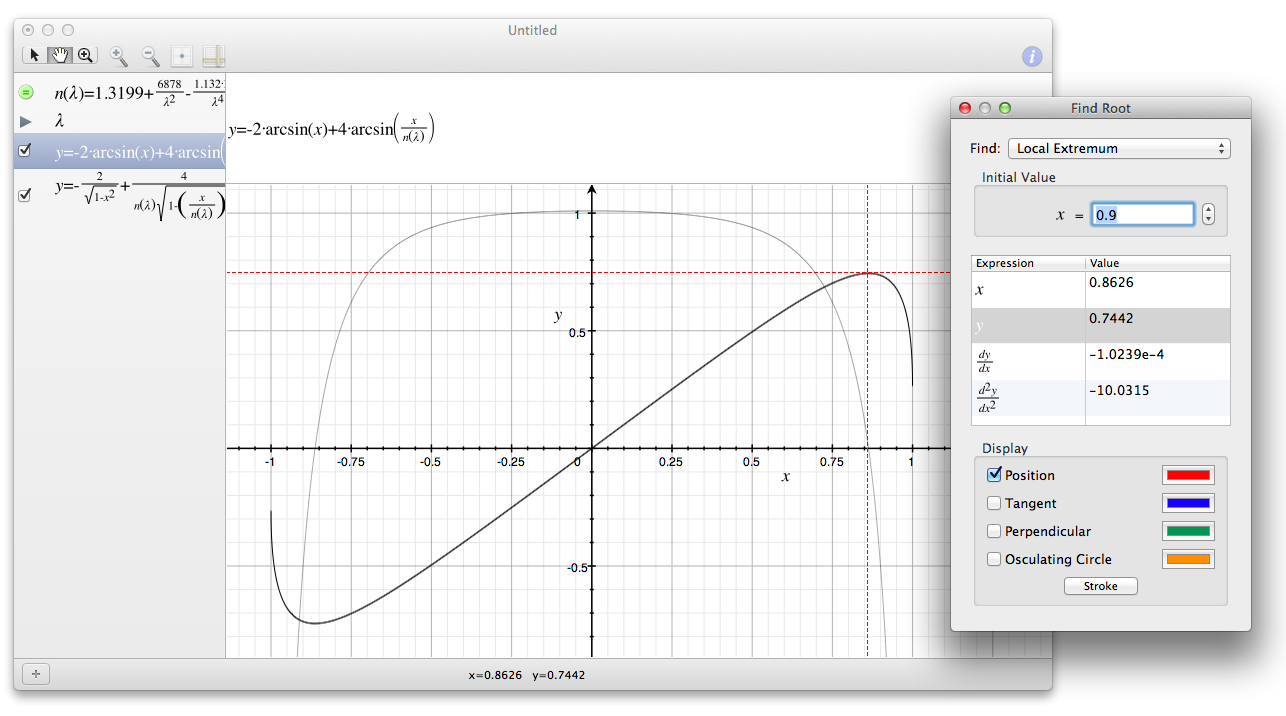The height and width of the screenshot is (716, 1286).
Task: Open the blue info inspector icon
Action: [x=1032, y=57]
